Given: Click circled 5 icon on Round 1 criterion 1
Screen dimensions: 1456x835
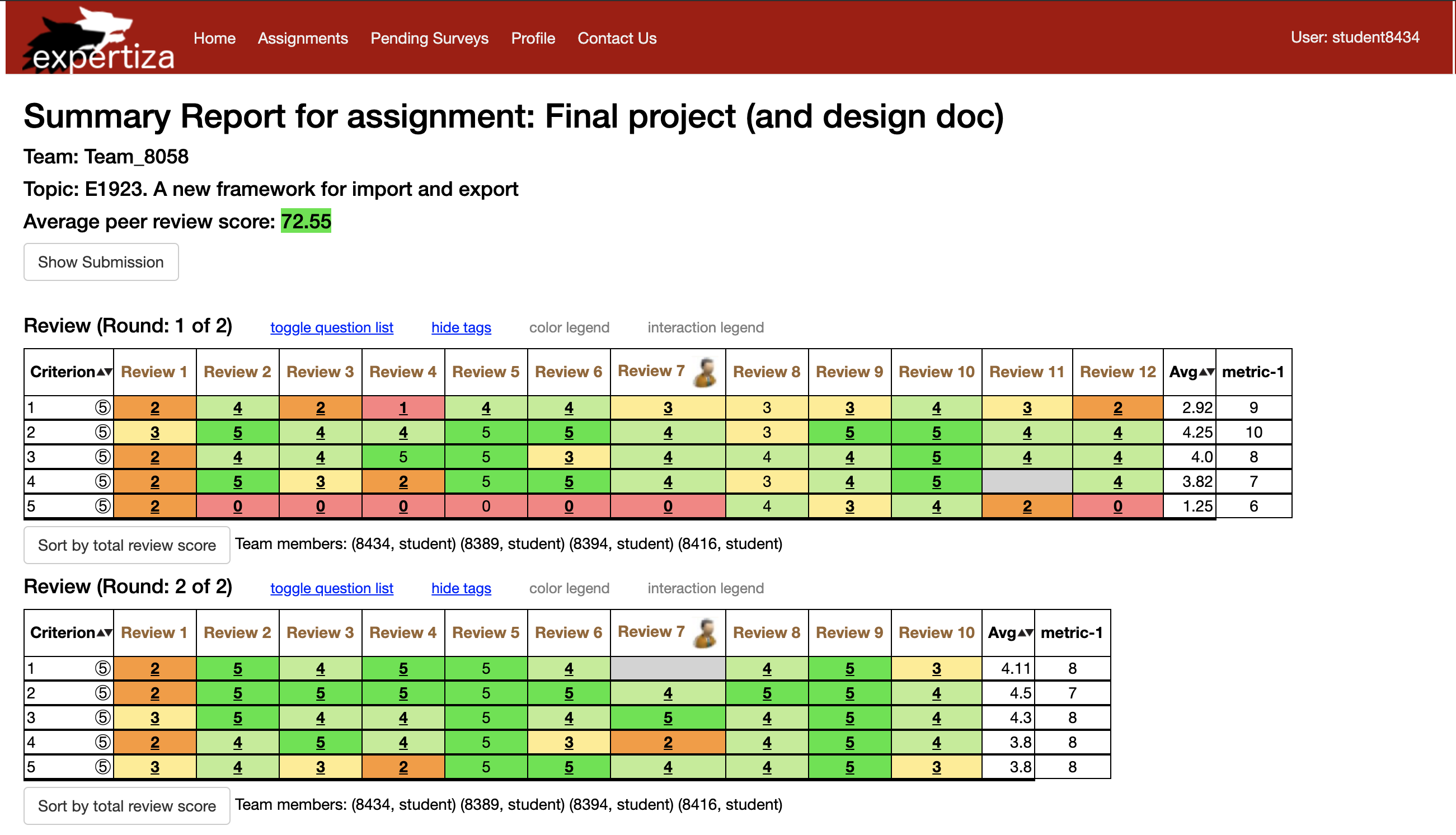Looking at the screenshot, I should [x=102, y=408].
